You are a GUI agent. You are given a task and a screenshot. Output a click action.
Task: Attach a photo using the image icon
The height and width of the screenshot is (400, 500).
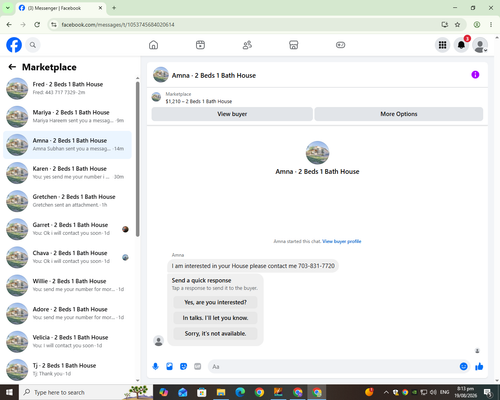pyautogui.click(x=169, y=367)
